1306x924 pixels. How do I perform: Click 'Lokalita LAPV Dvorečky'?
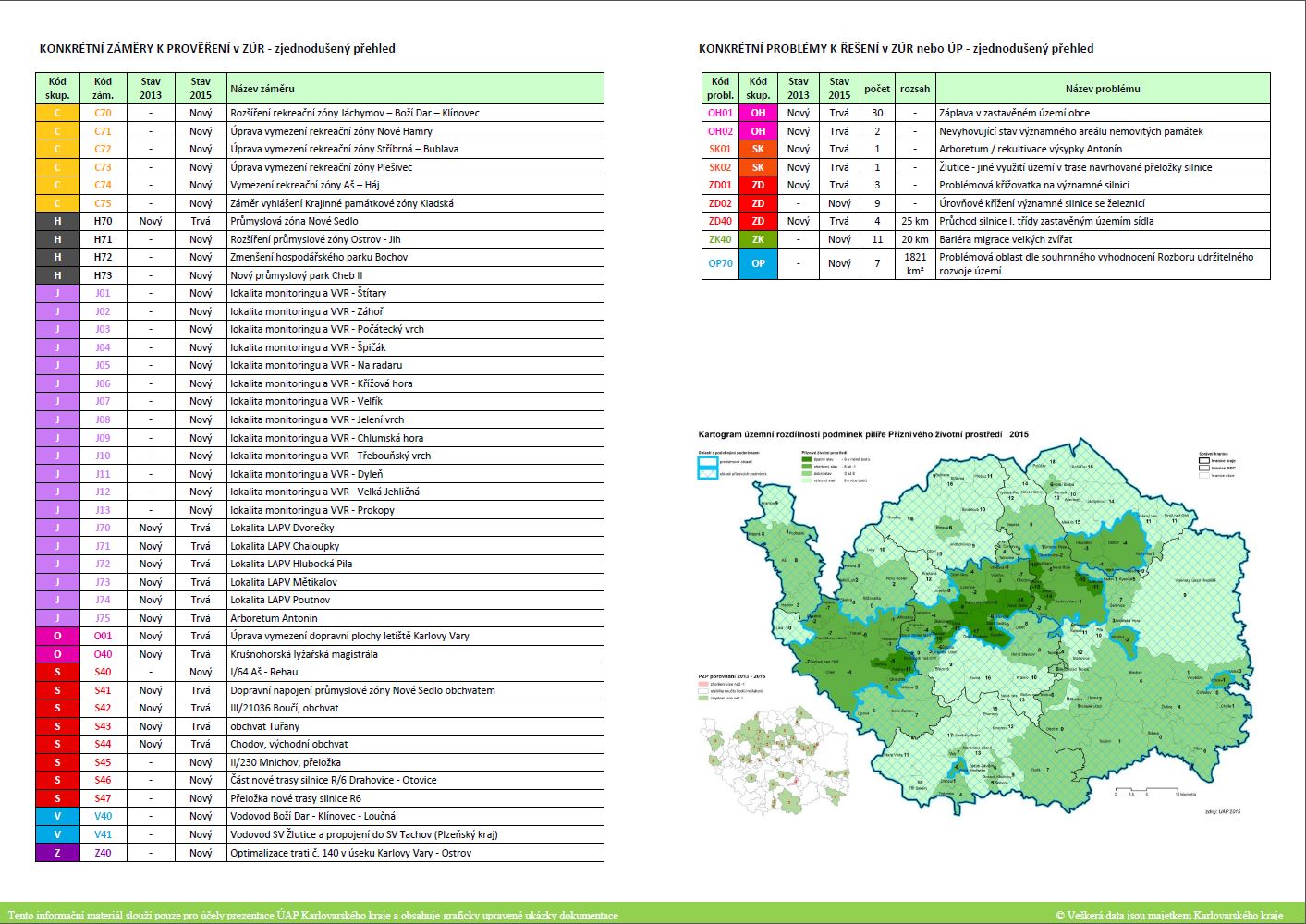pos(282,528)
